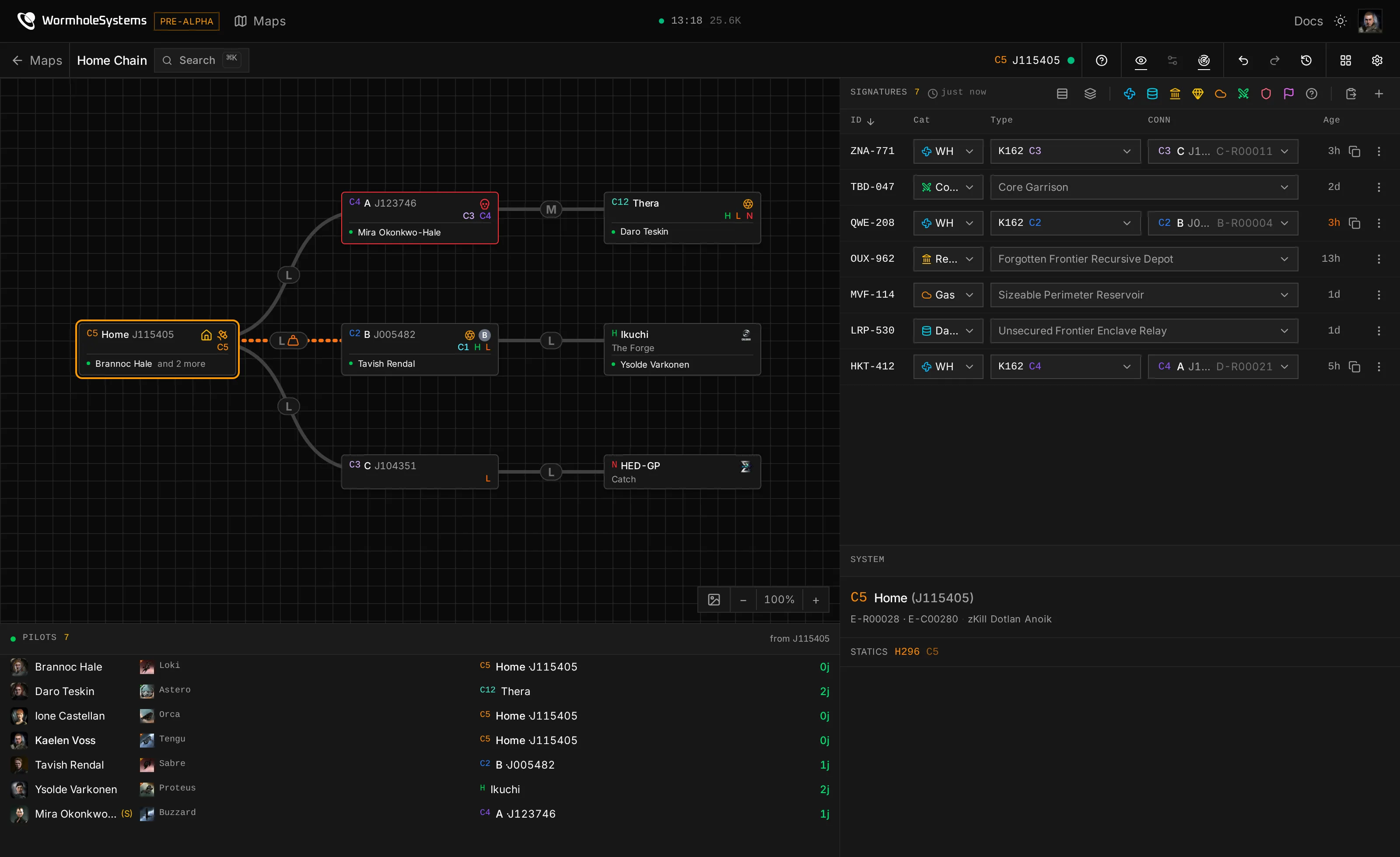Copy the ZNA-771 signature with the copy icon
This screenshot has width=1400, height=857.
(1354, 151)
